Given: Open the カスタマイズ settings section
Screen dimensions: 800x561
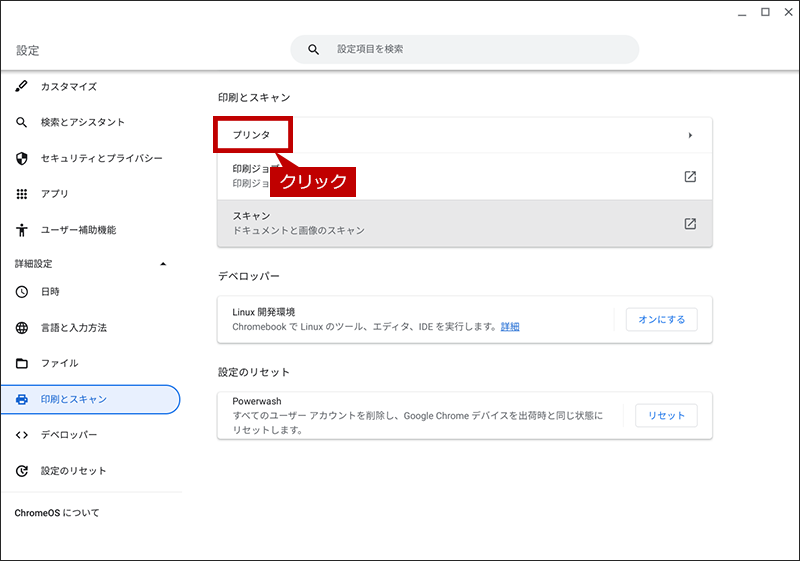Looking at the screenshot, I should [69, 87].
